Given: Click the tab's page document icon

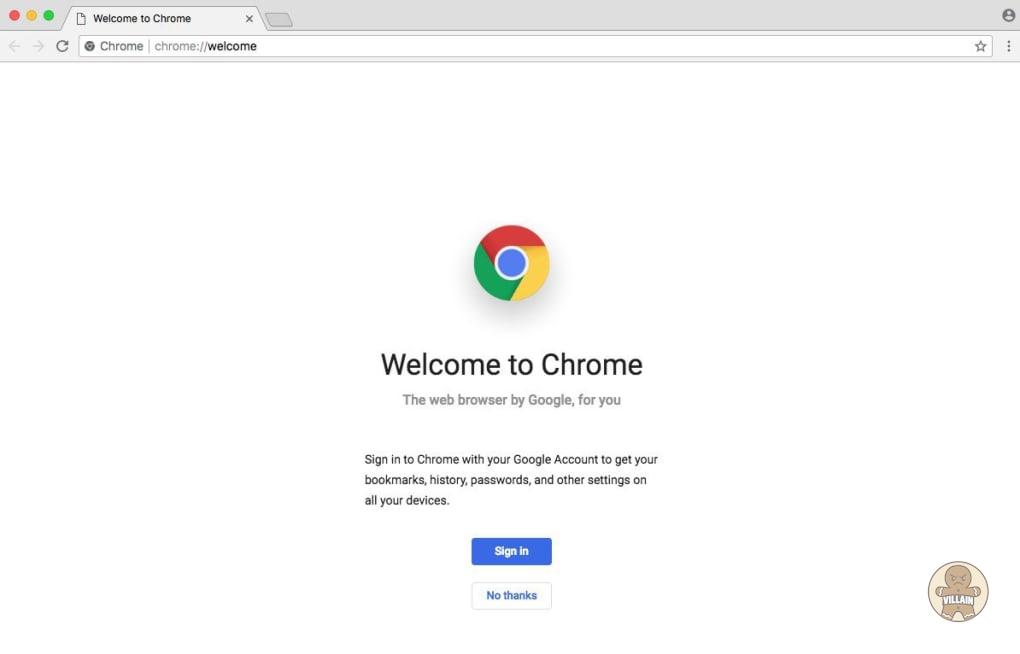Looking at the screenshot, I should [x=81, y=18].
